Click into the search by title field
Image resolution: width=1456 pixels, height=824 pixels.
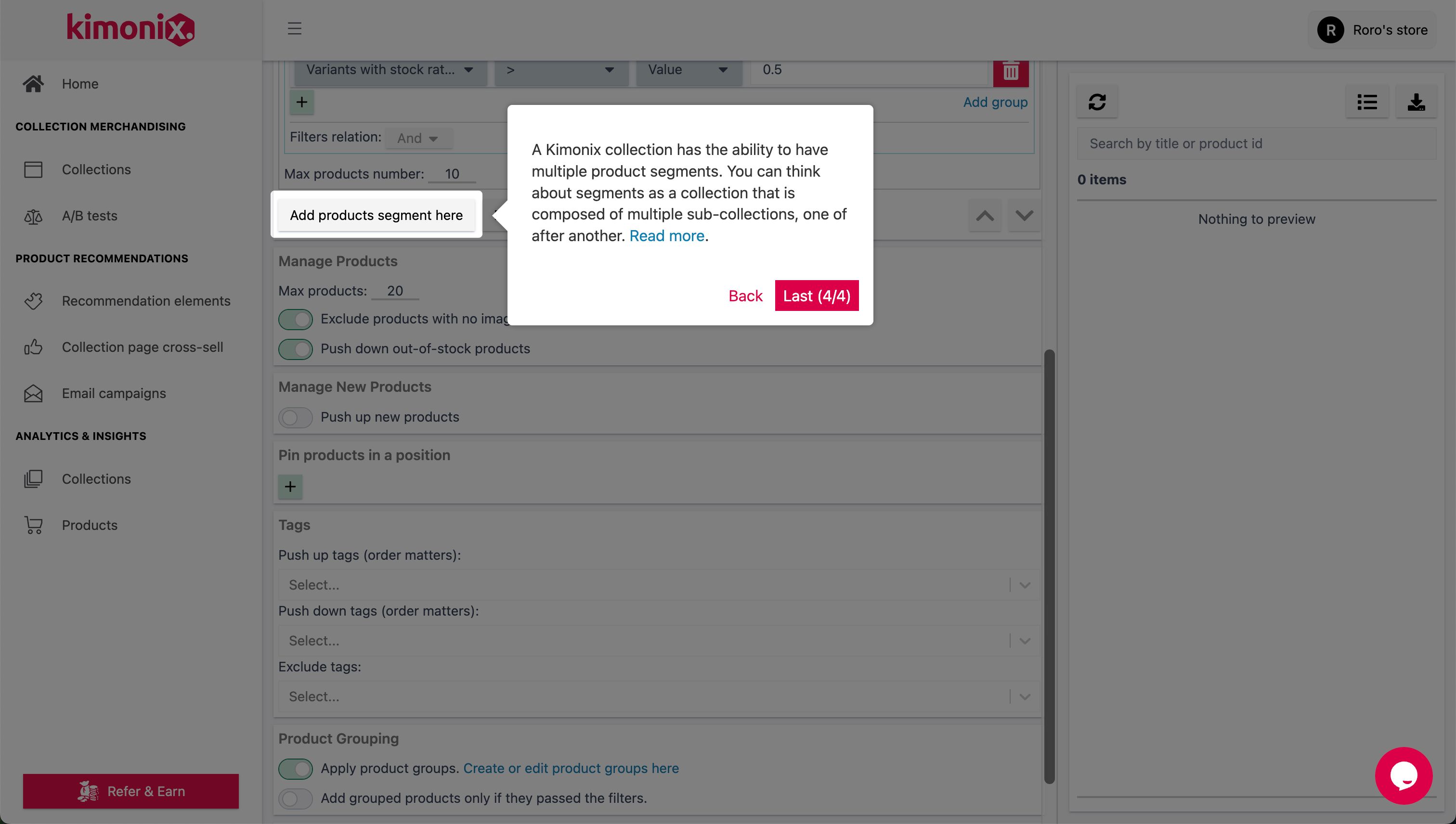pos(1257,143)
